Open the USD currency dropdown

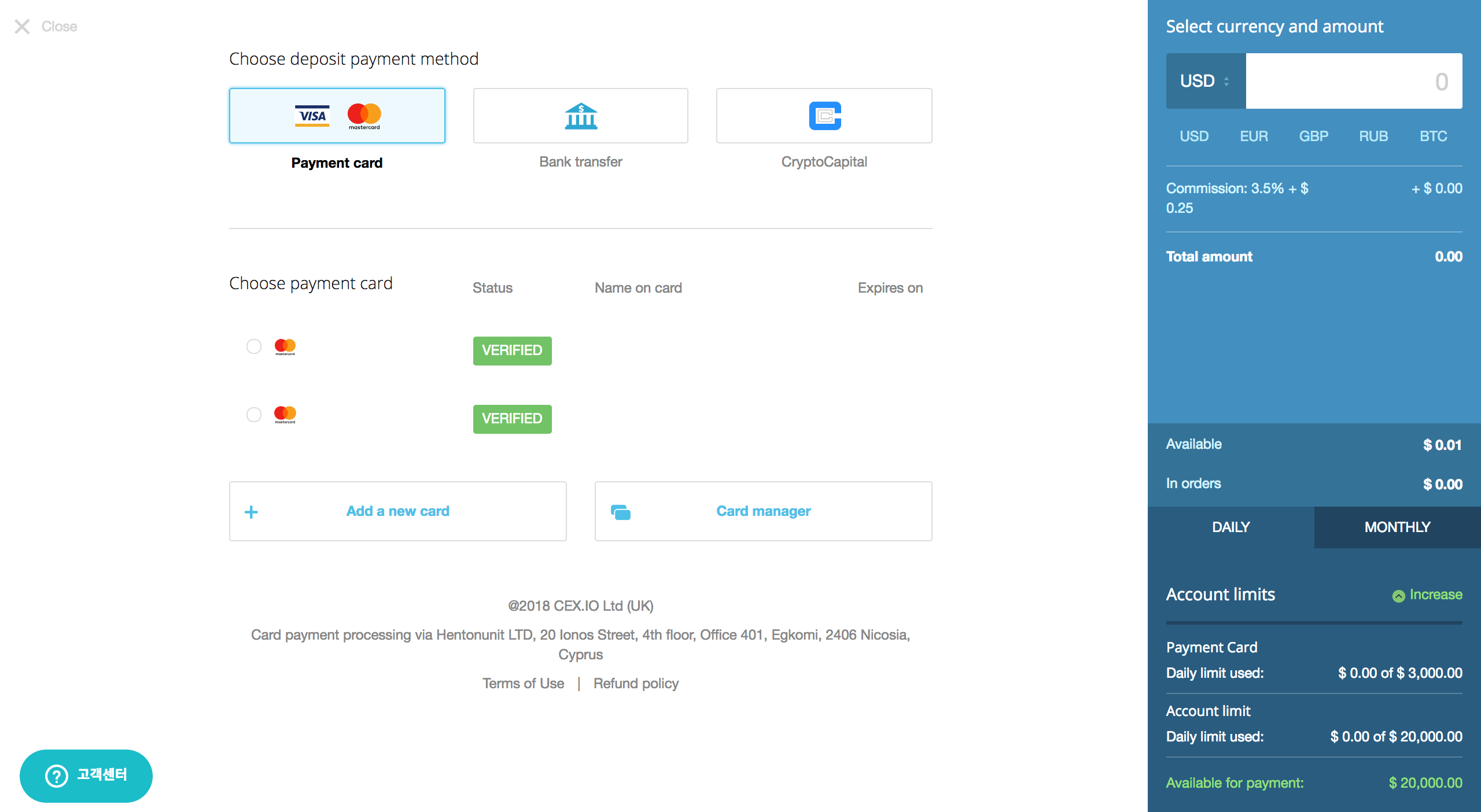coord(1206,81)
